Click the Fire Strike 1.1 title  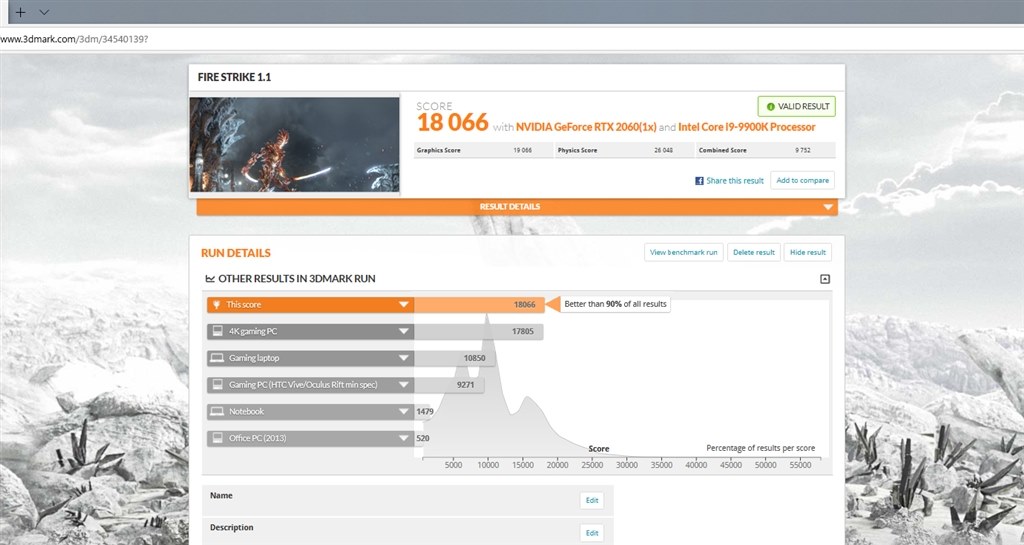(234, 77)
